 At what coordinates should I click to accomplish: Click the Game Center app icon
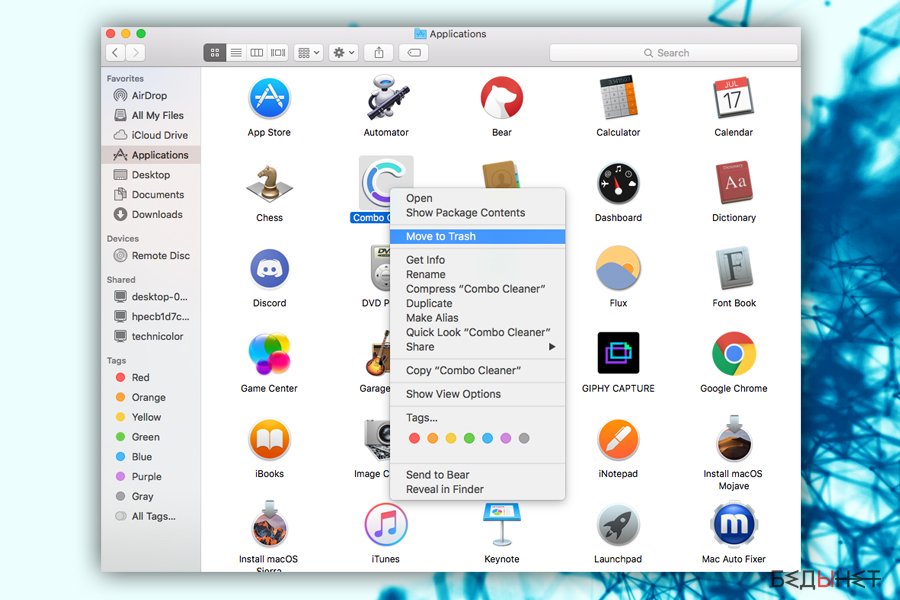coord(269,354)
